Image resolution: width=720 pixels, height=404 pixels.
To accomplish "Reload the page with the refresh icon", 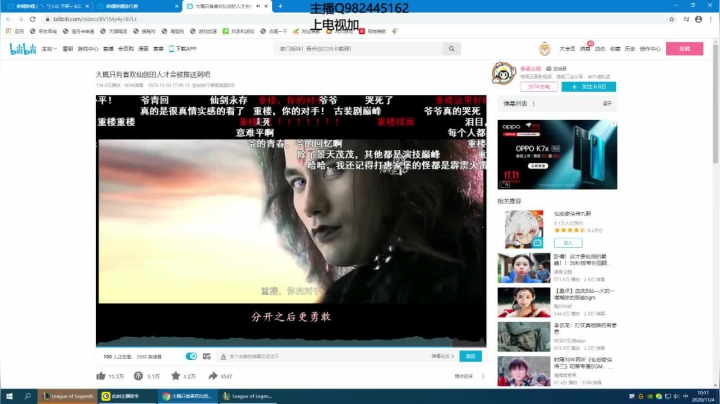I will pyautogui.click(x=33, y=19).
